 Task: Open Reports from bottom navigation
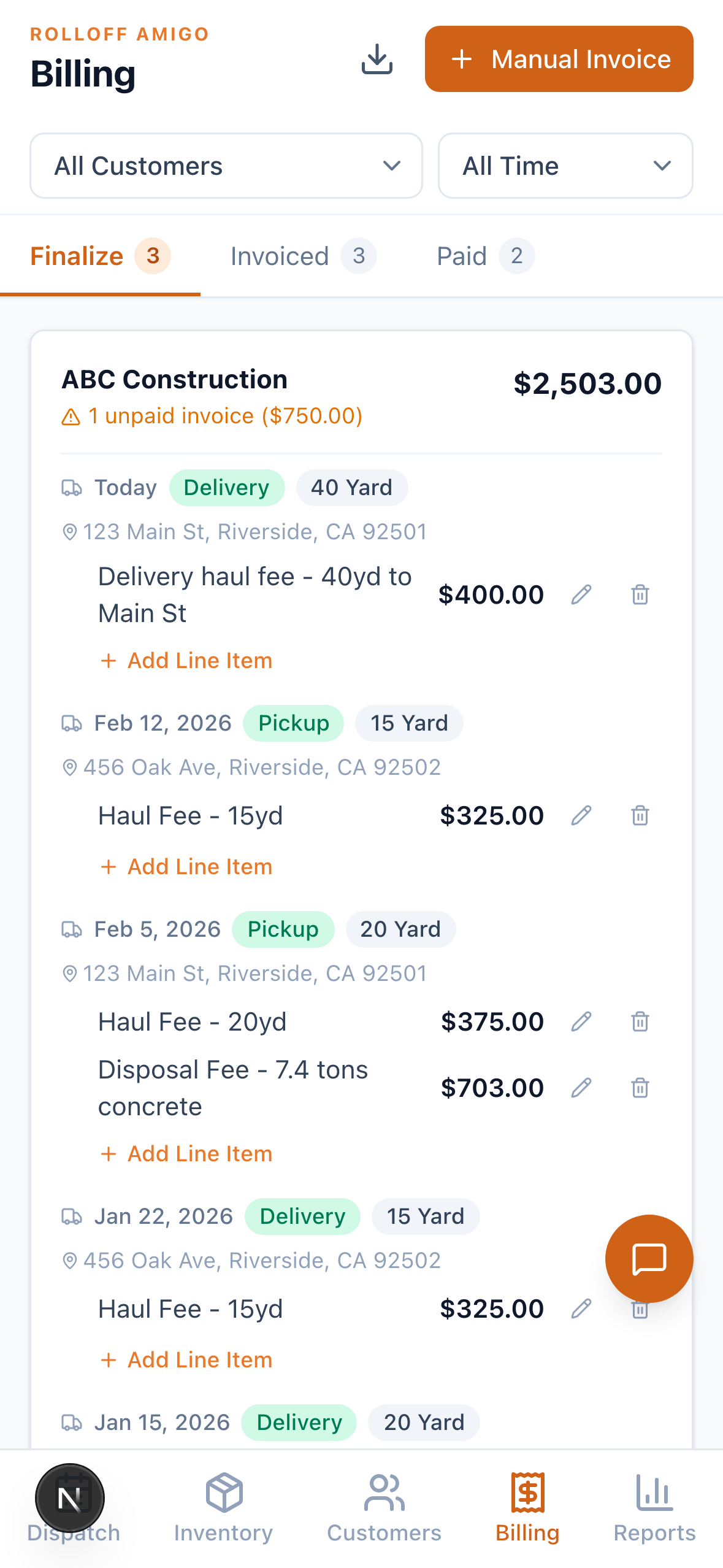(654, 1508)
